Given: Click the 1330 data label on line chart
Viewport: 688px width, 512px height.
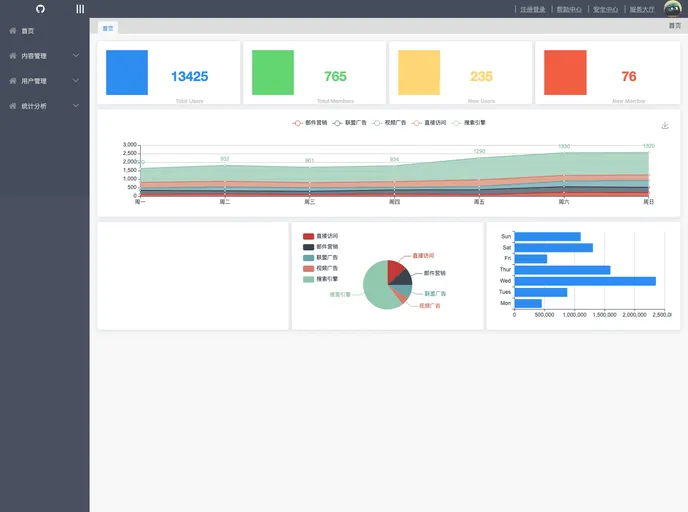Looking at the screenshot, I should [x=564, y=146].
